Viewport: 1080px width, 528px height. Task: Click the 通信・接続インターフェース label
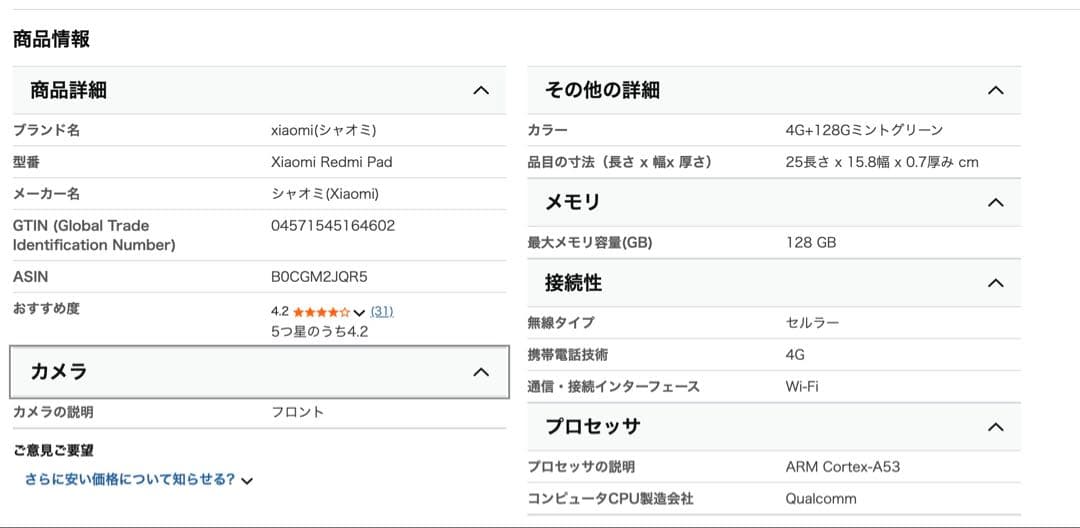(614, 387)
